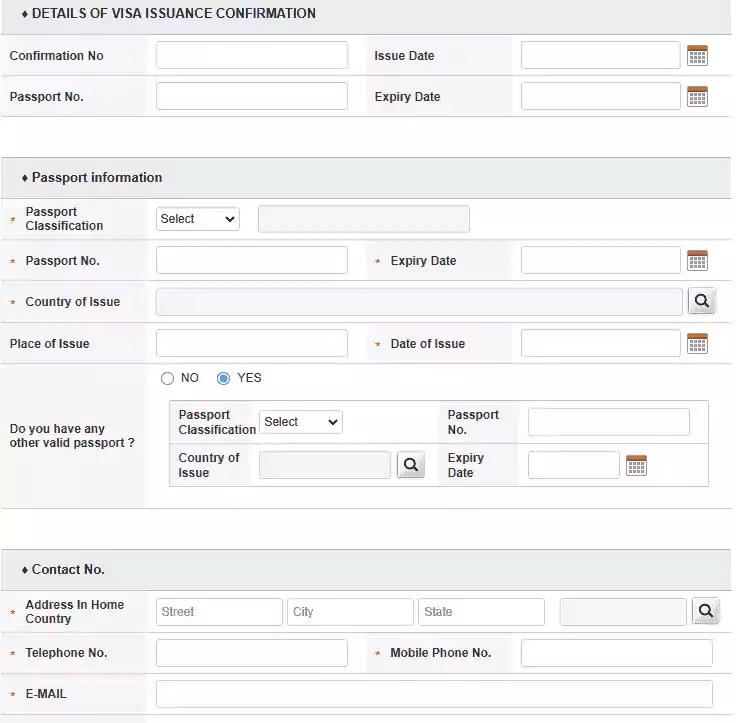Click the Street address field

pyautogui.click(x=219, y=612)
